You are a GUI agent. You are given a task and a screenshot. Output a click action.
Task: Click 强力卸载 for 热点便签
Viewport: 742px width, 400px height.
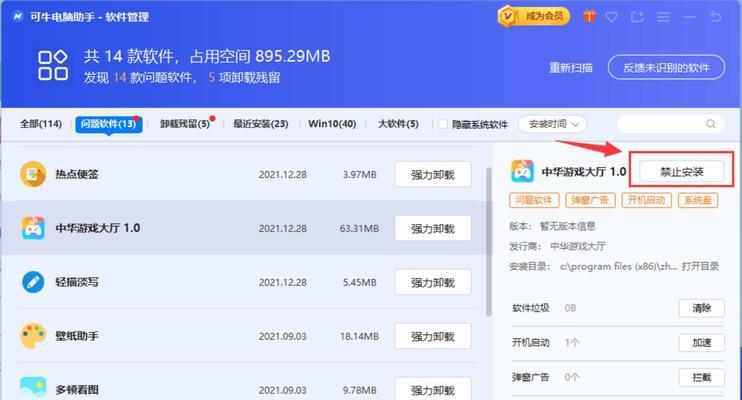[433, 175]
